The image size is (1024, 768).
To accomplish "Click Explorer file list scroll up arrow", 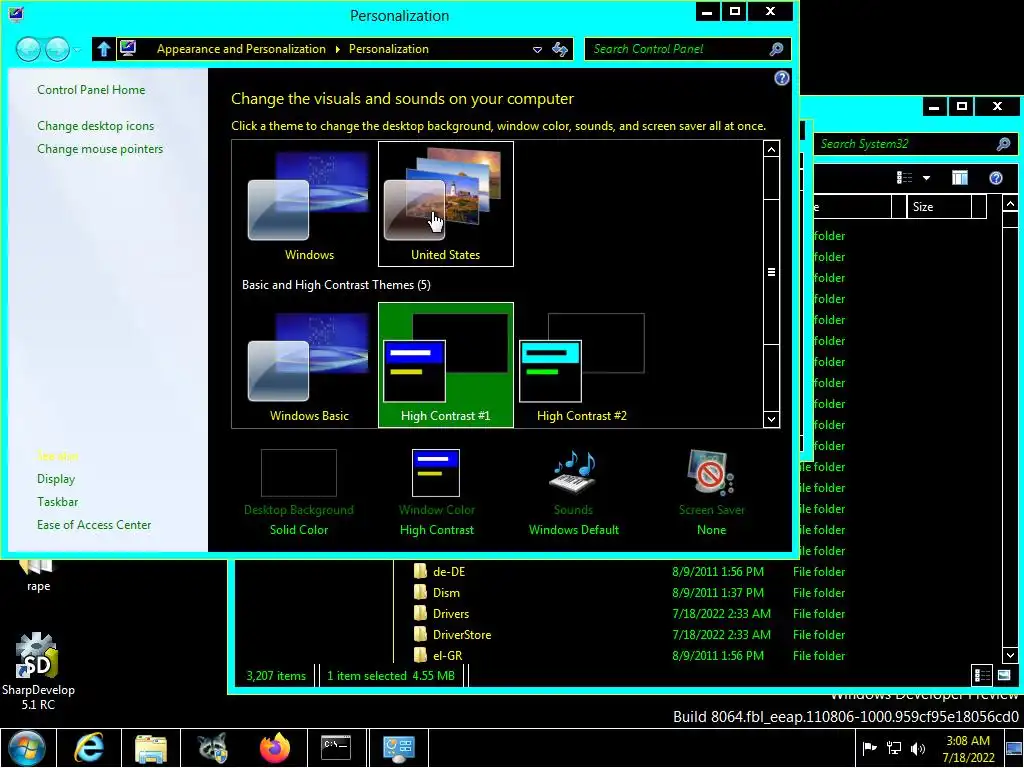I will (1010, 204).
